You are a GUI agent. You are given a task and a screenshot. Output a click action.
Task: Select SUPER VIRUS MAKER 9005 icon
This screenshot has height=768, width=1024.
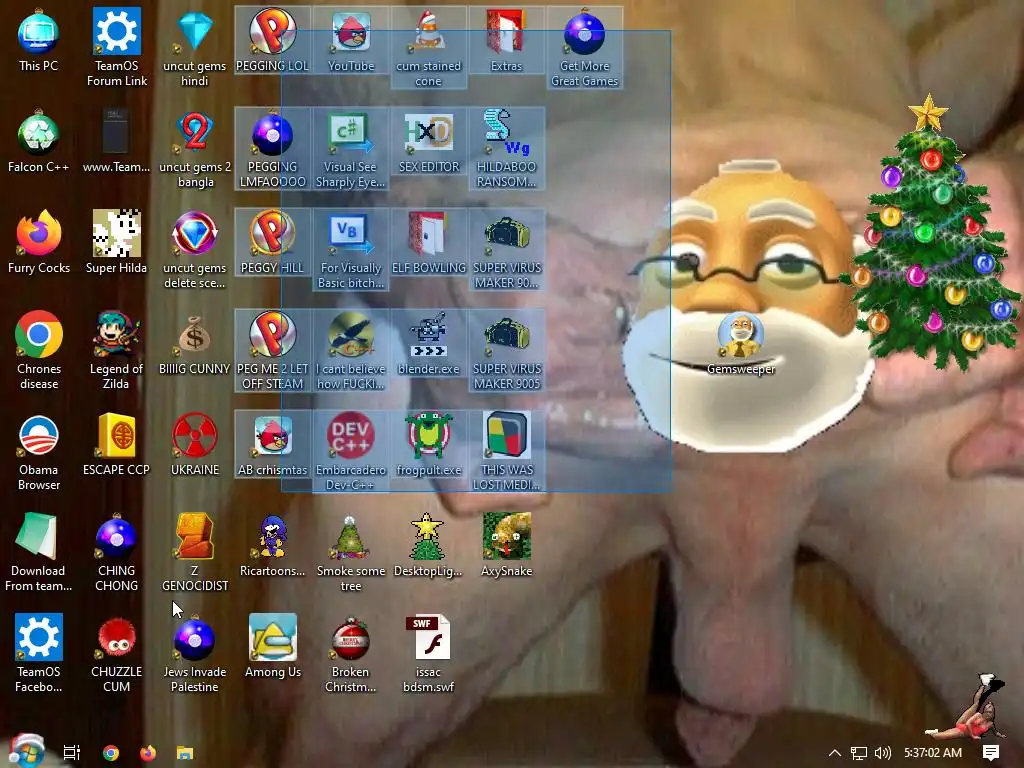pyautogui.click(x=506, y=351)
